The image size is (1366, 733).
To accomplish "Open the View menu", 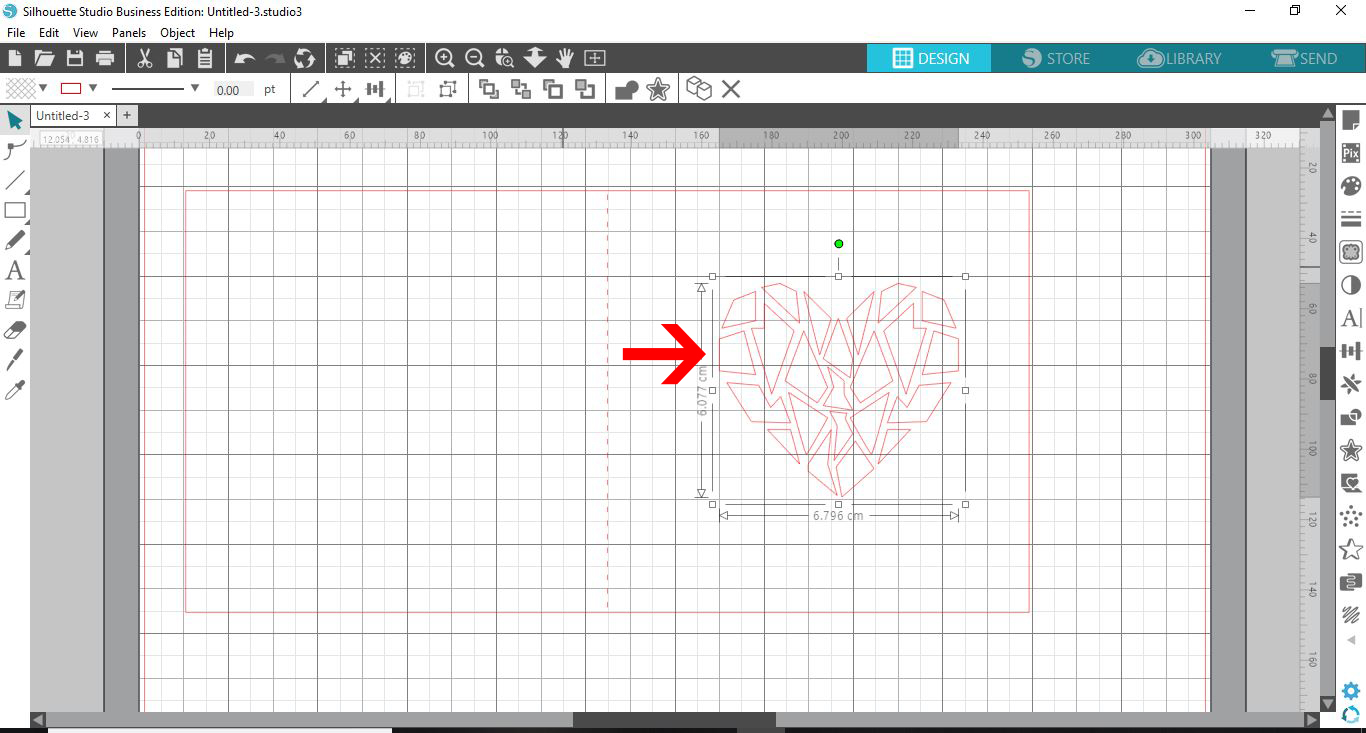I will [x=85, y=33].
